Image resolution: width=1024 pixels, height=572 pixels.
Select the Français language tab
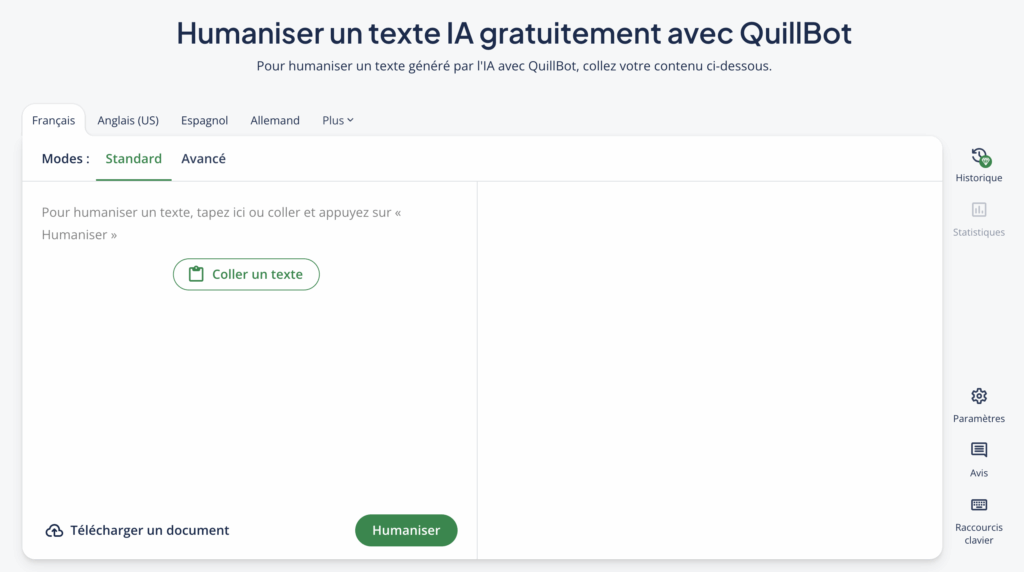53,121
